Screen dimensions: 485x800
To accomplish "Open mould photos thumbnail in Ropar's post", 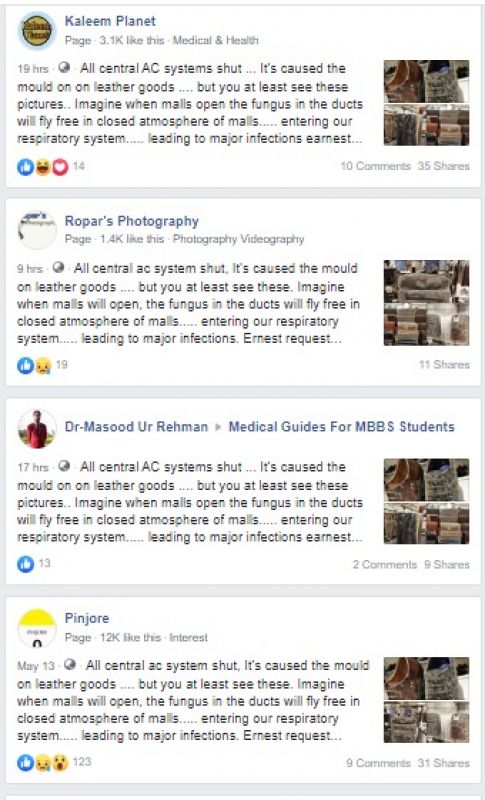I will coord(426,303).
